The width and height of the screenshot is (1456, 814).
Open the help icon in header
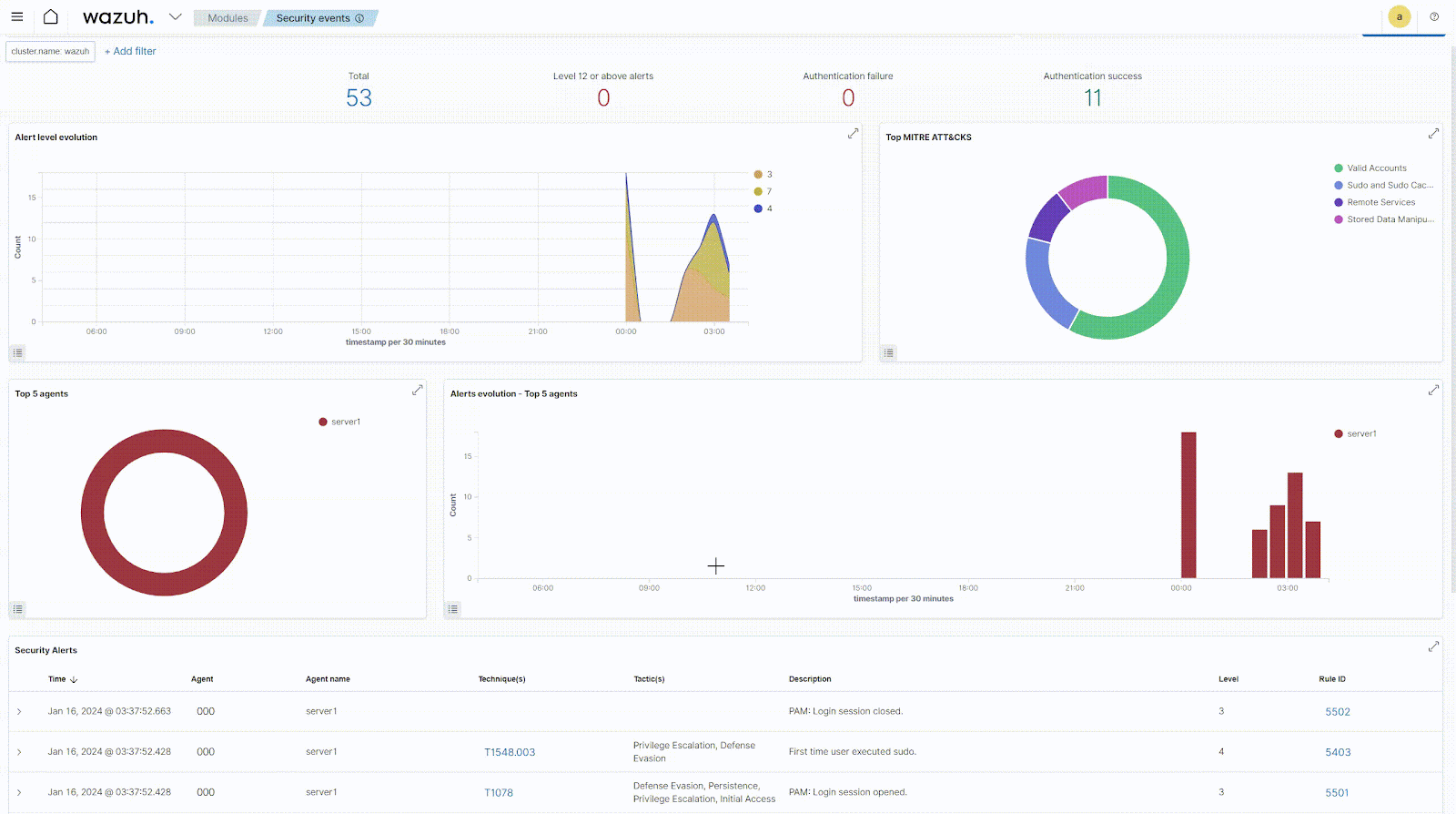(1434, 17)
